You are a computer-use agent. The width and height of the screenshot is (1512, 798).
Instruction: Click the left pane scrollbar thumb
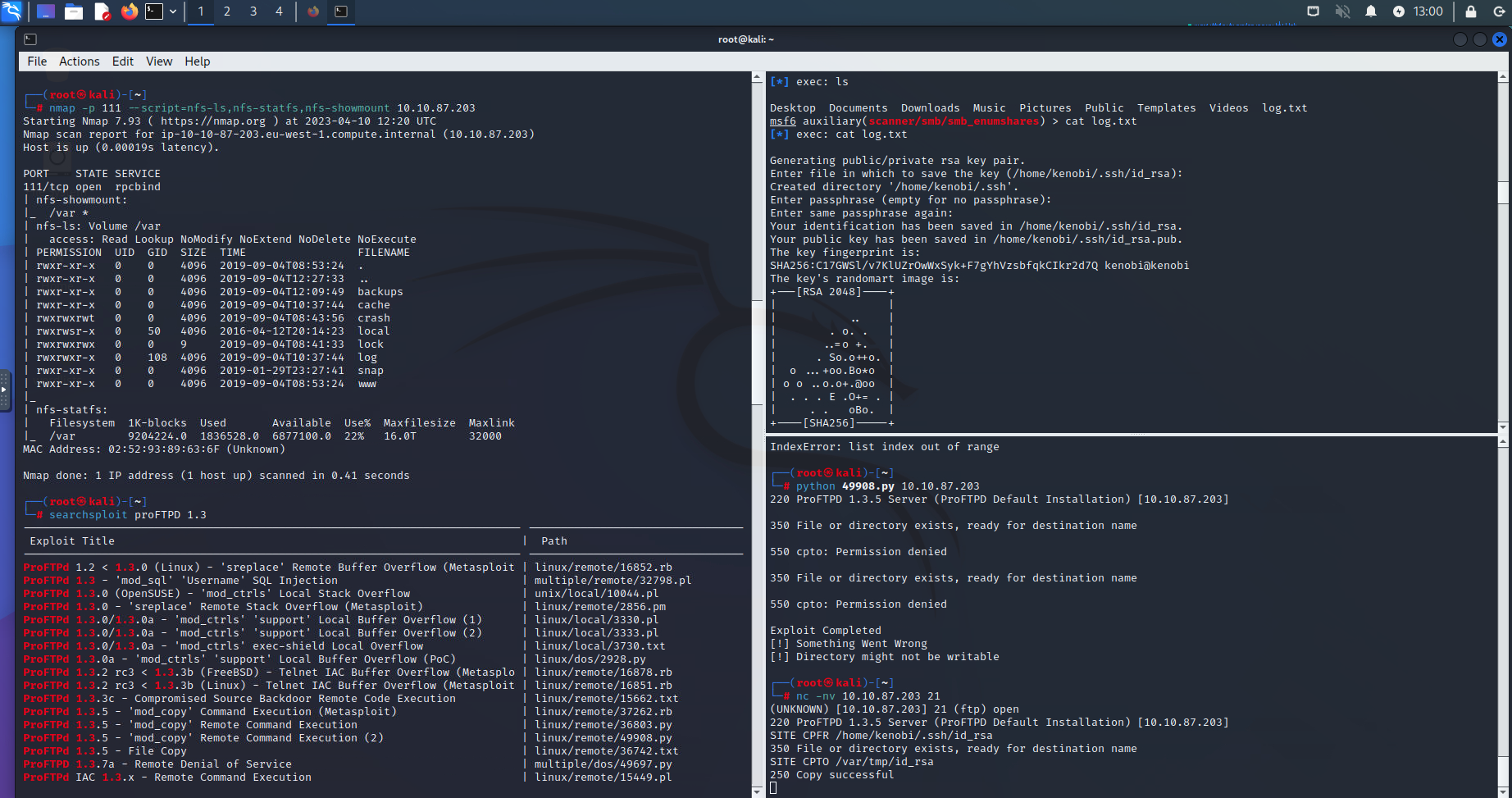pos(757,351)
